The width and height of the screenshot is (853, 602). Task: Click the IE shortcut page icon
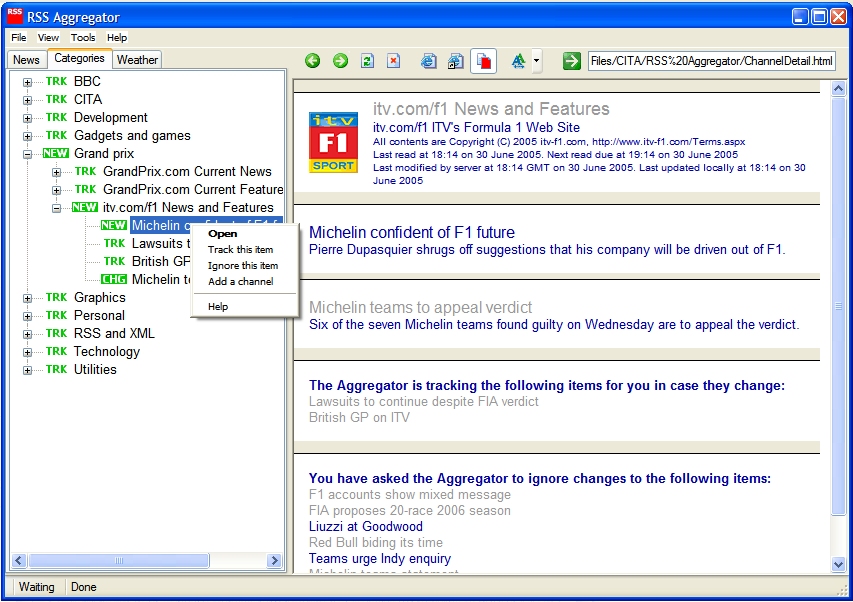pyautogui.click(x=456, y=60)
